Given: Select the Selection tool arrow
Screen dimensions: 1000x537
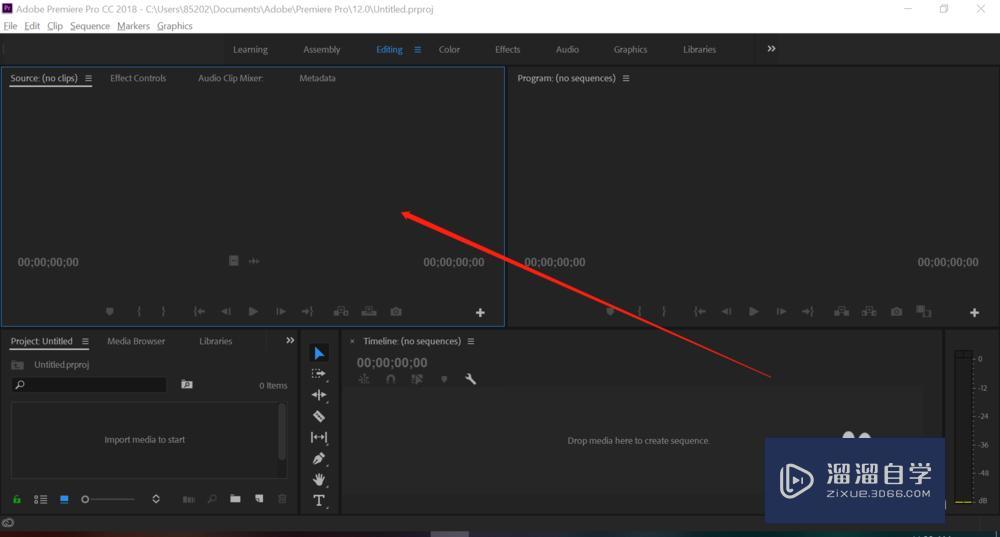Looking at the screenshot, I should [x=319, y=353].
